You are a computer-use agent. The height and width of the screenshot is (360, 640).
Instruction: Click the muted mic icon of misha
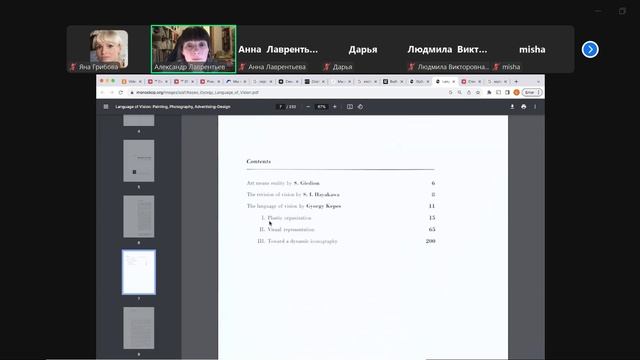496,67
